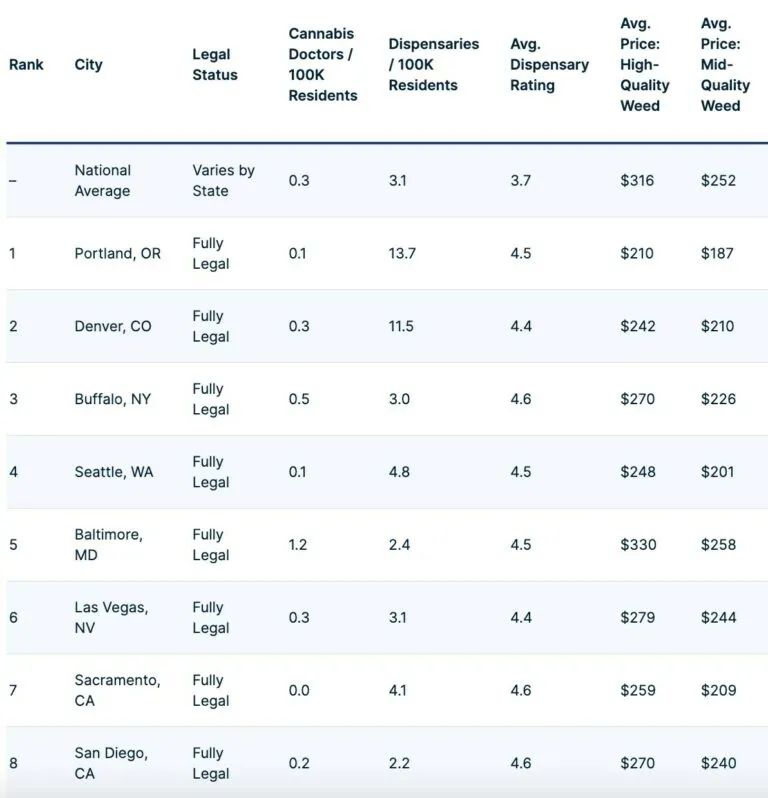Select the National Average row label
Image resolution: width=768 pixels, height=798 pixels.
pos(103,181)
